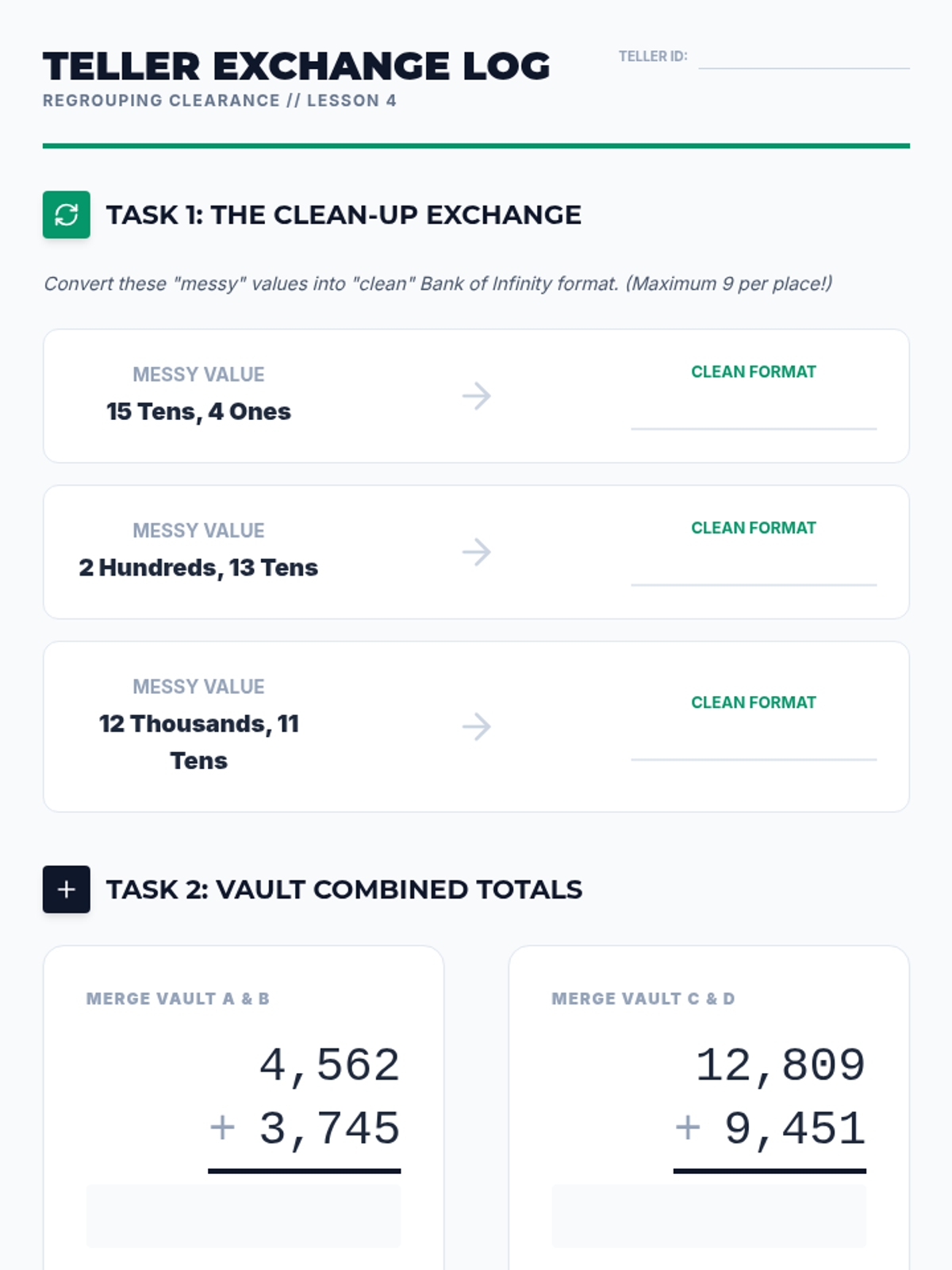Click the Clean Format blank for 2 Hundreds
952x1270 pixels.
754,571
